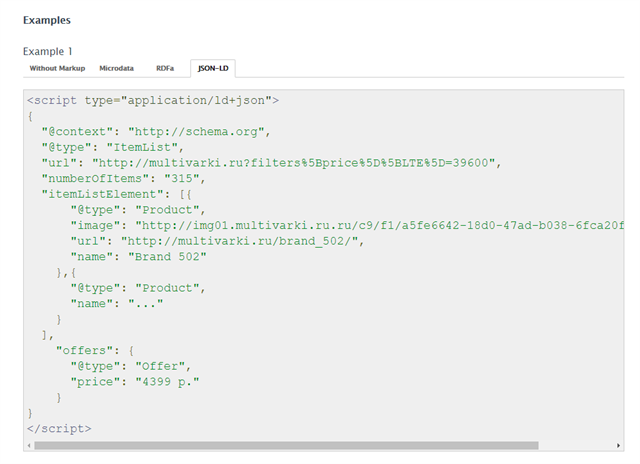Click the multivarki.ru filters url line
This screenshot has width=640, height=464.
(271, 163)
